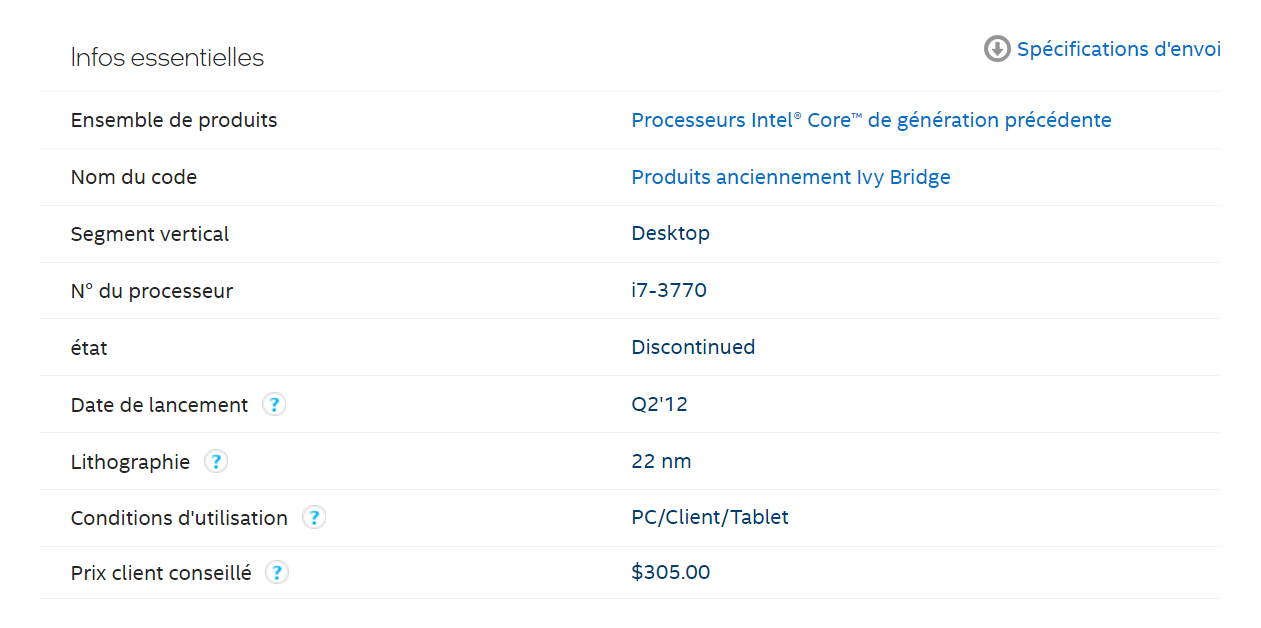Viewport: 1261px width, 628px height.
Task: Click the Nom du code label
Action: click(134, 177)
